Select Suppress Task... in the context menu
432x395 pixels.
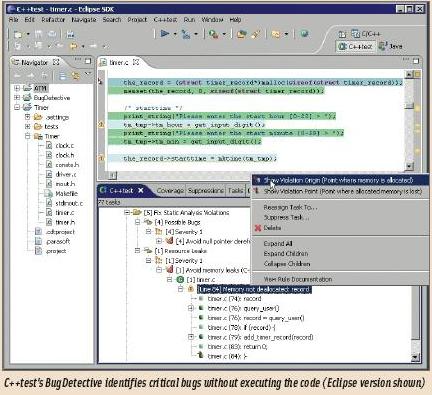(x=286, y=217)
